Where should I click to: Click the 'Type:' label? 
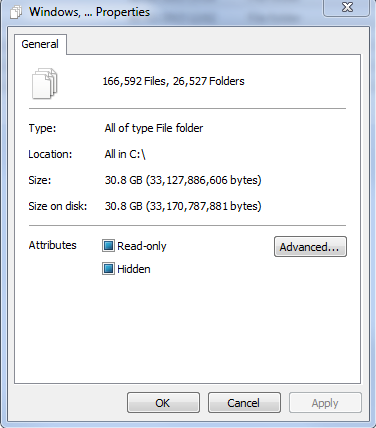[42, 128]
